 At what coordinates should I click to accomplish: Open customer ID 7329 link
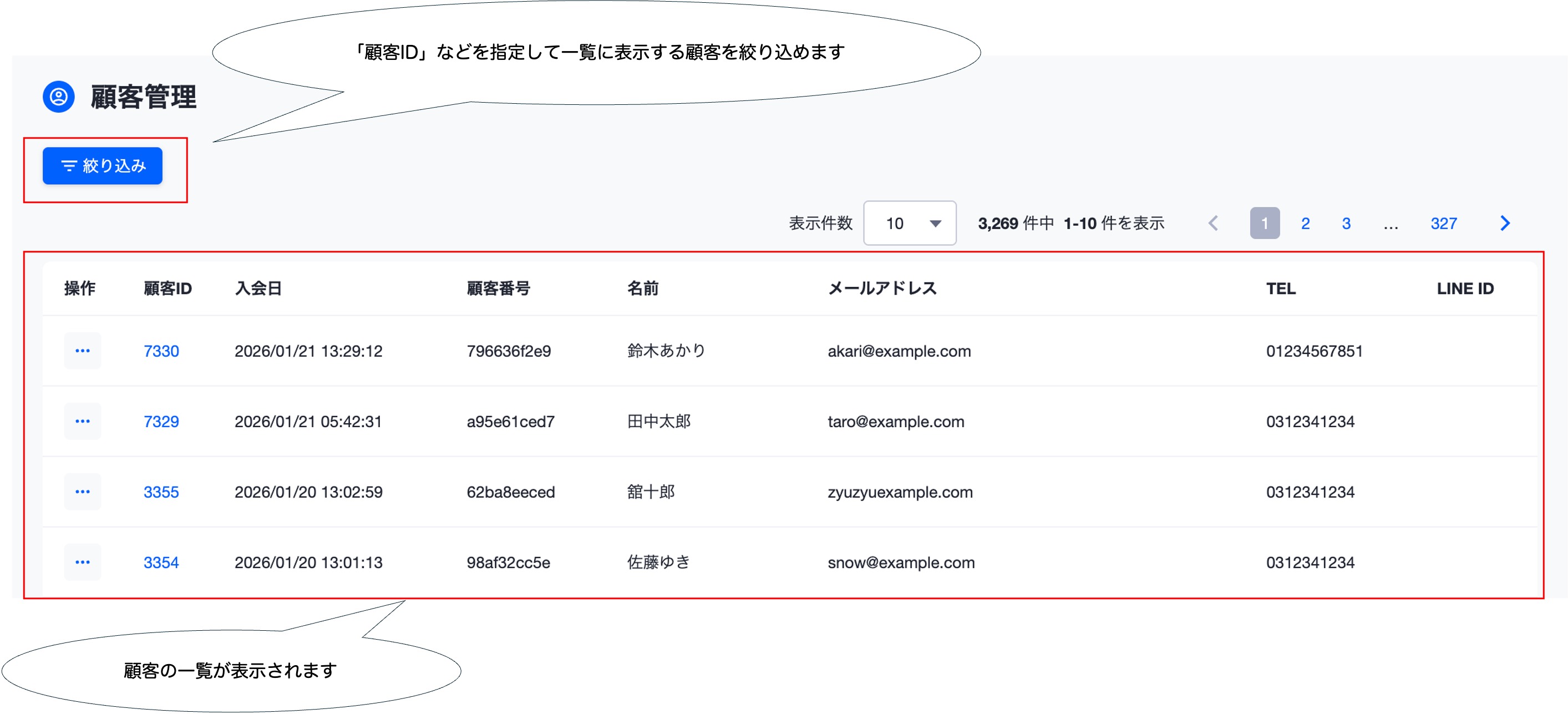161,422
